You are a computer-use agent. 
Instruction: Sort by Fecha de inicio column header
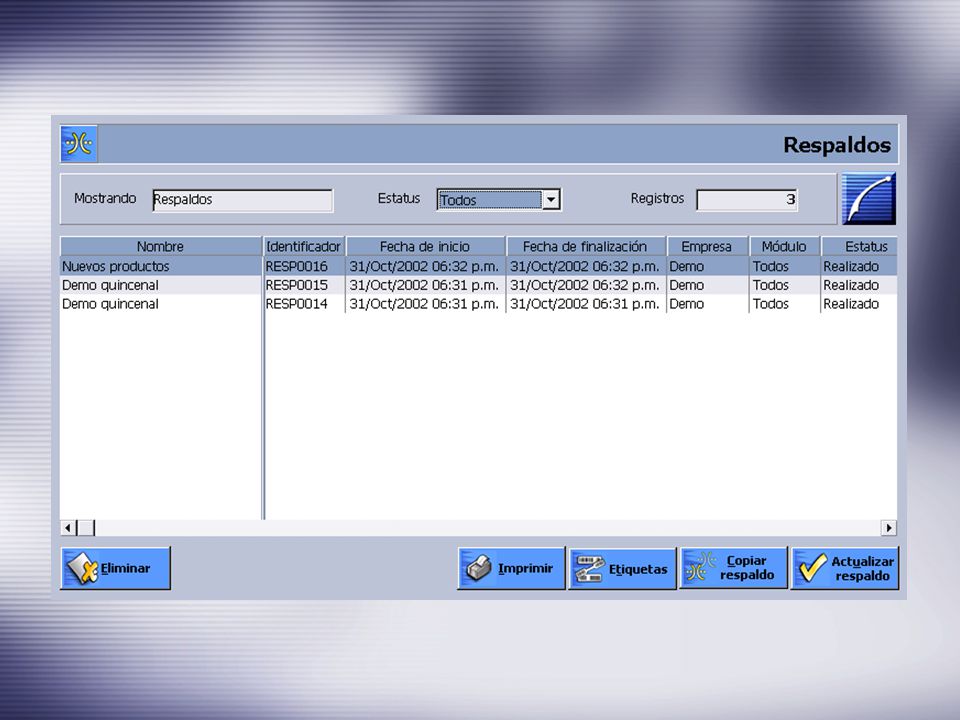point(425,246)
